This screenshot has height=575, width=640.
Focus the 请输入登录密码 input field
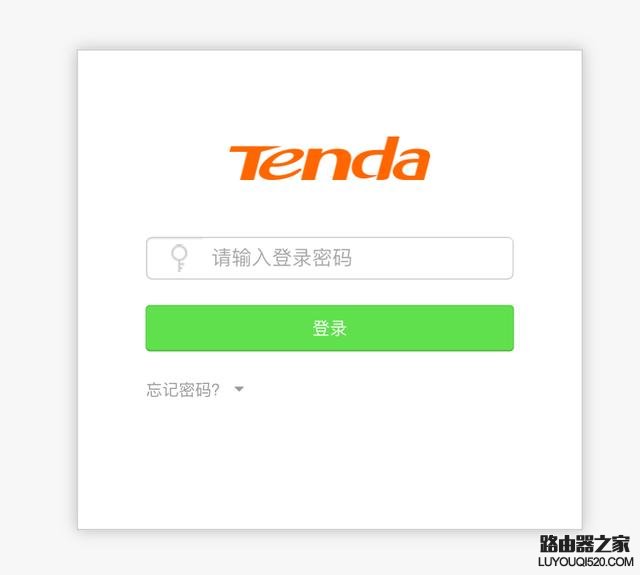(330, 258)
